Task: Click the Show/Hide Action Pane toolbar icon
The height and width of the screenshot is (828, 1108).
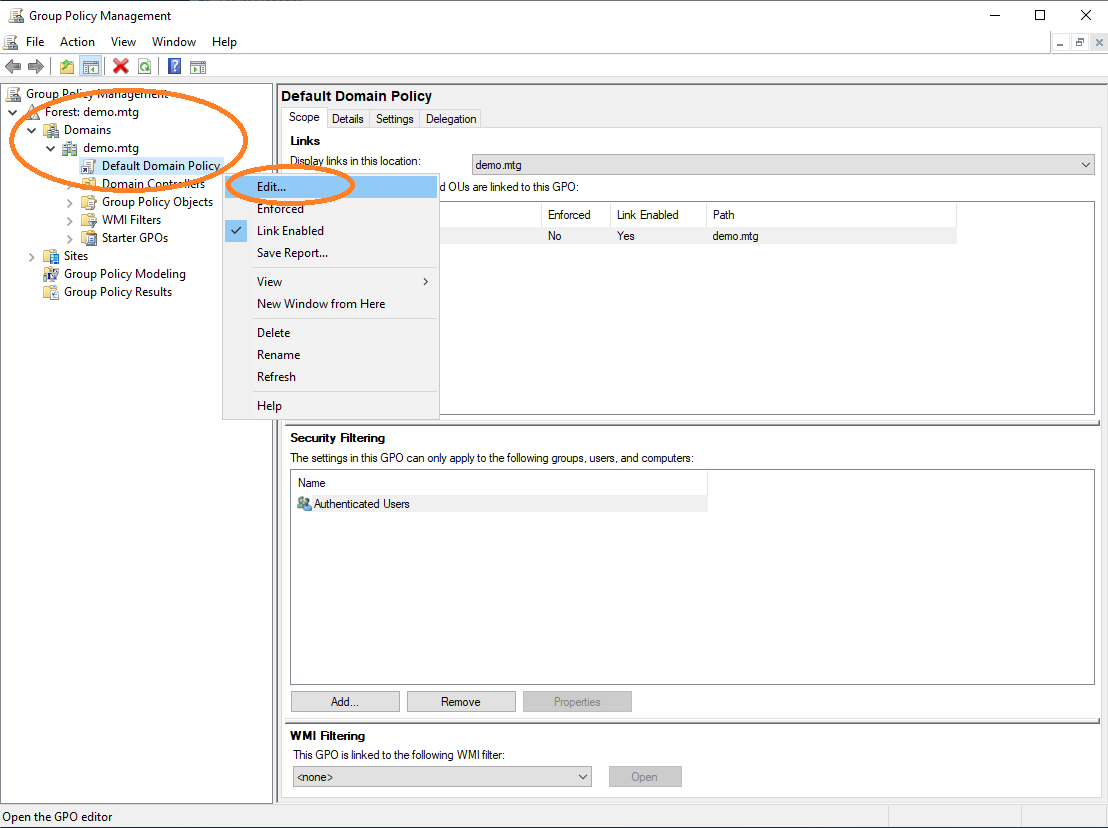Action: pyautogui.click(x=198, y=67)
